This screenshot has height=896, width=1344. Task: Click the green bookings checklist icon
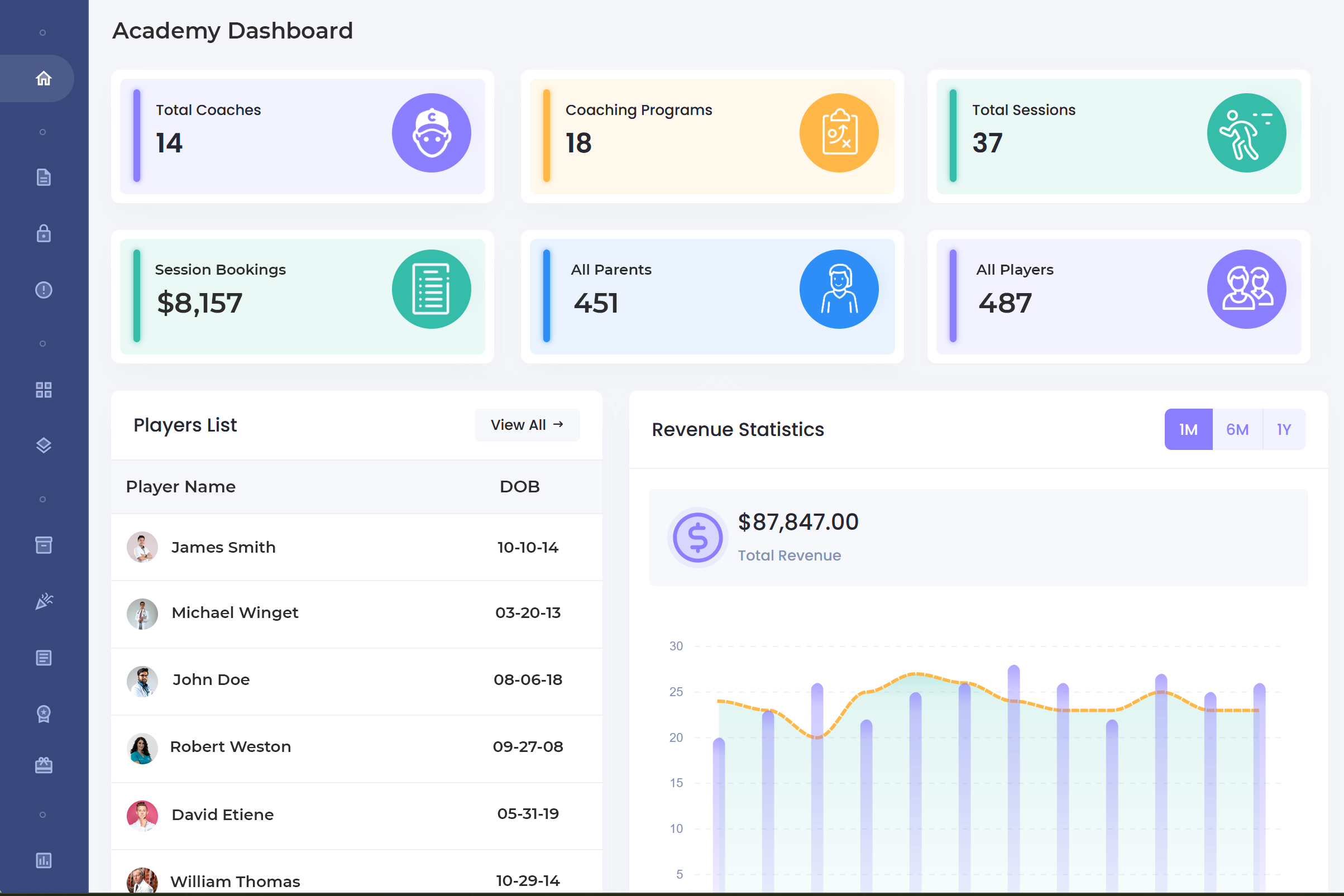pos(432,289)
